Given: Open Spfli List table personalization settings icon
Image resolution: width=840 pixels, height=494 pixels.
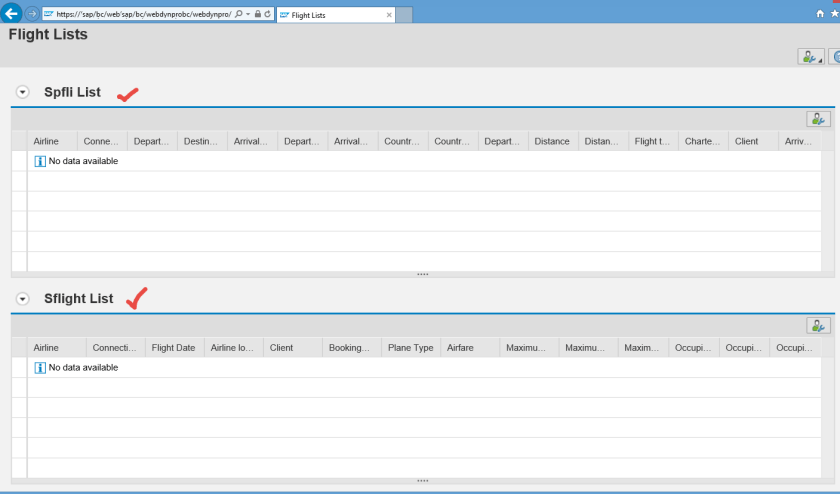Looking at the screenshot, I should point(818,118).
